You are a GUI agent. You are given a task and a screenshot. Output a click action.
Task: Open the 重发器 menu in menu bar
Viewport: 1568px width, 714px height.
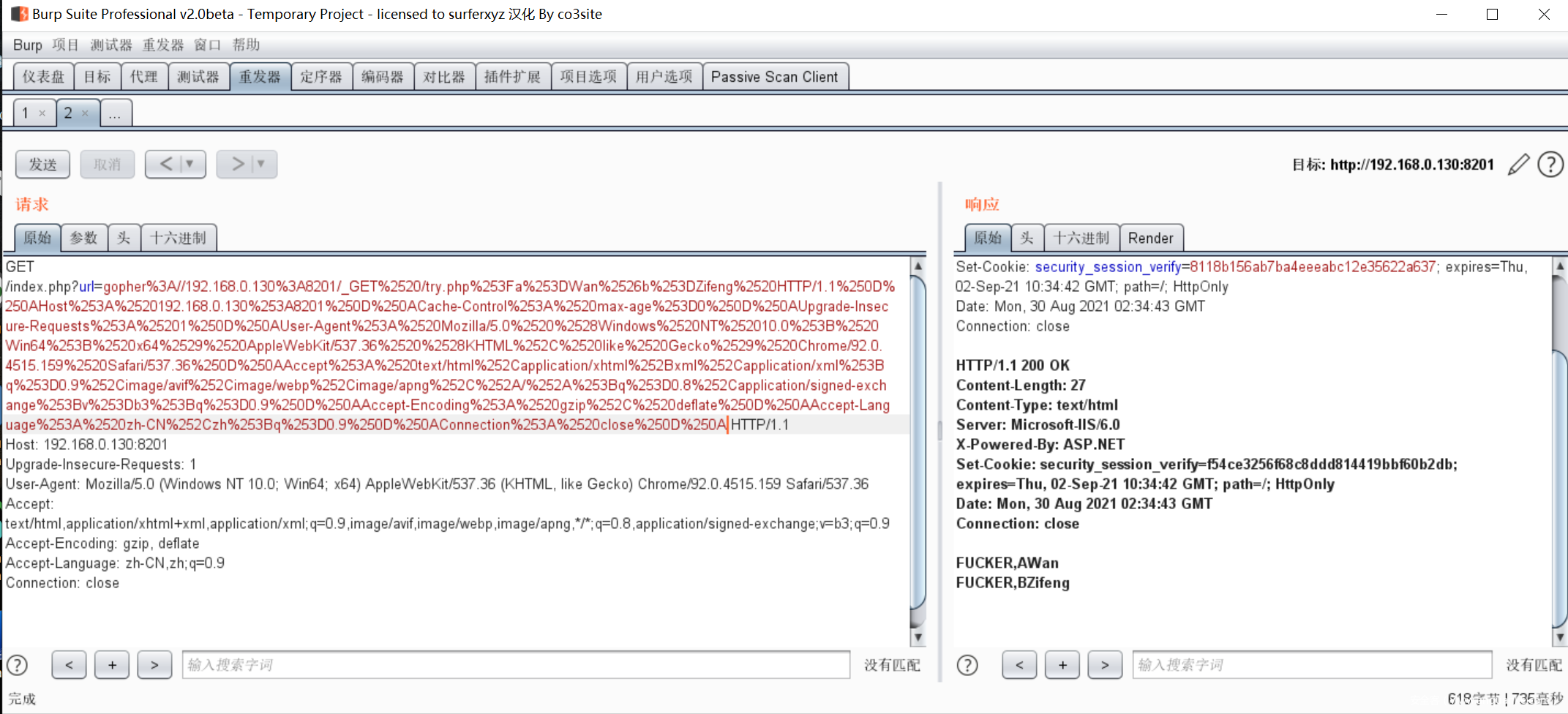163,45
